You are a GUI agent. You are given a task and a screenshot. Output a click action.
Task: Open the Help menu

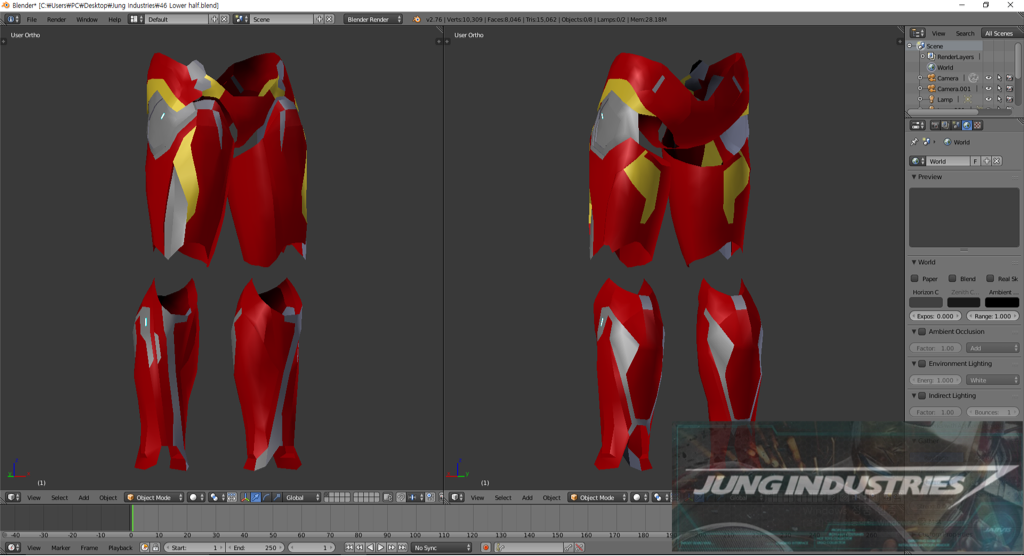coord(114,19)
